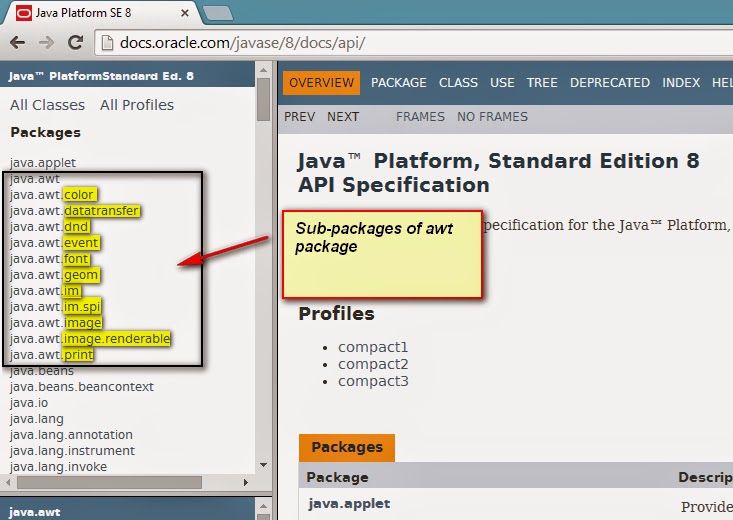The width and height of the screenshot is (733, 520).
Task: Click the Oracle favicon on the tab
Action: coord(23,13)
